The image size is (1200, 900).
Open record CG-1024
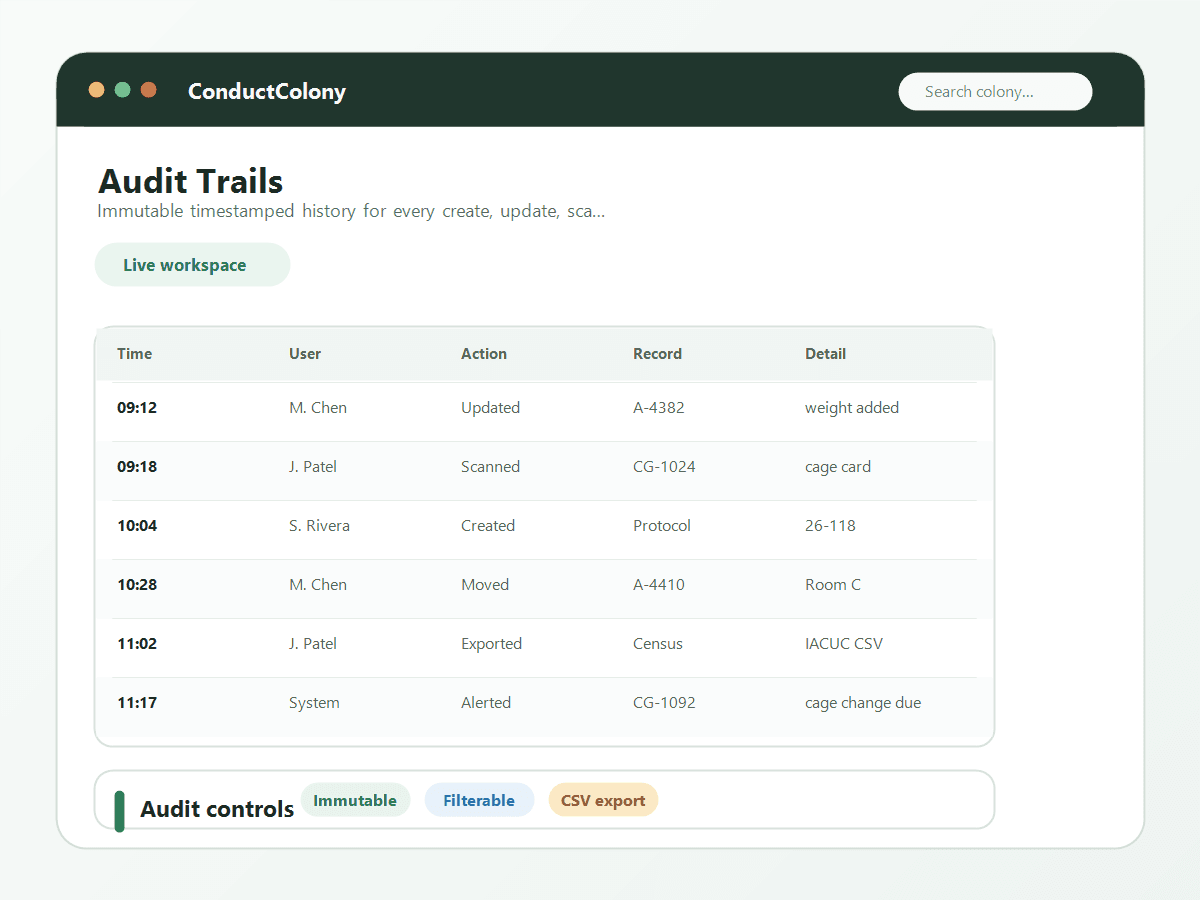(664, 467)
